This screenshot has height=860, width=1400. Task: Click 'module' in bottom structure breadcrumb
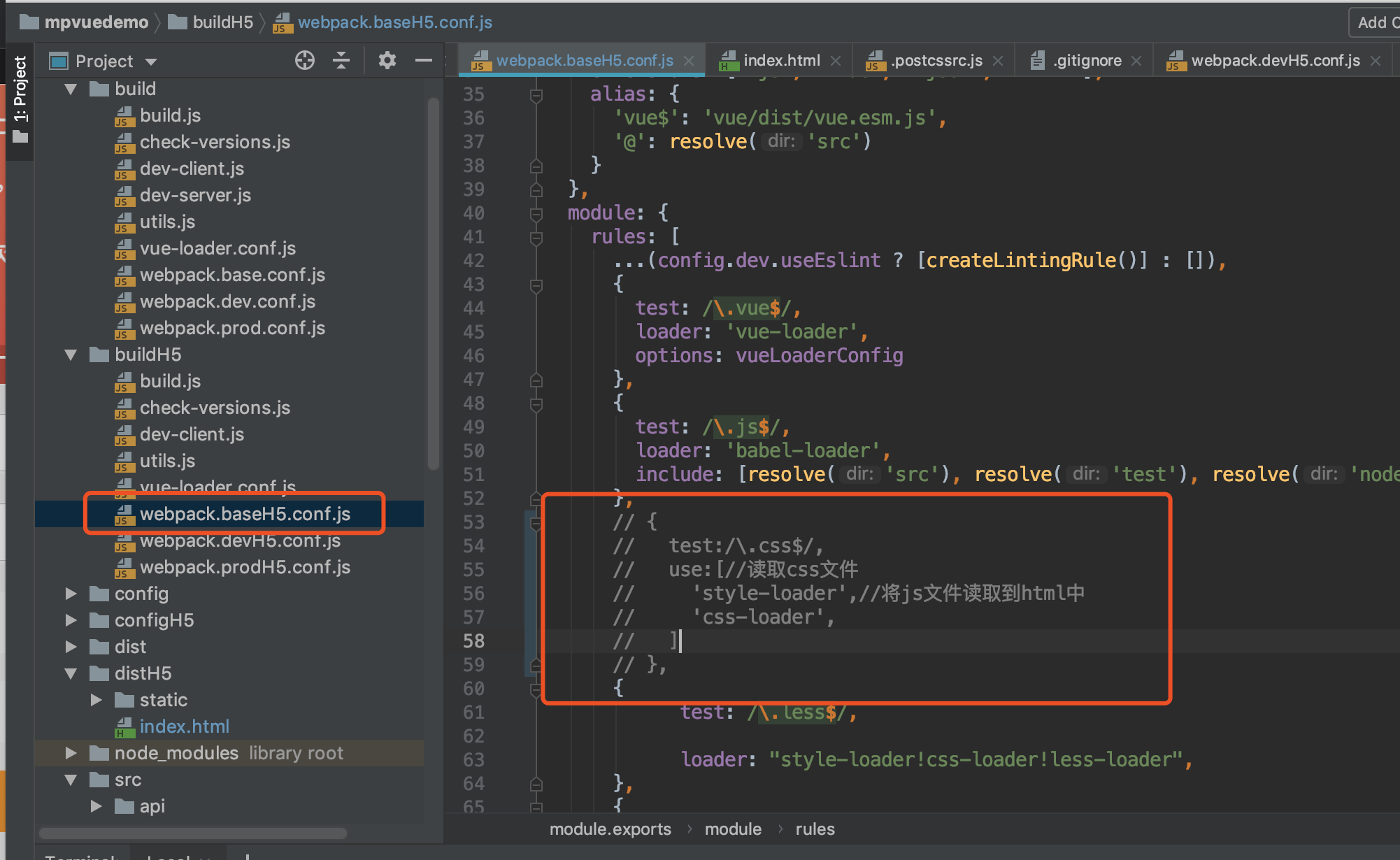coord(732,829)
